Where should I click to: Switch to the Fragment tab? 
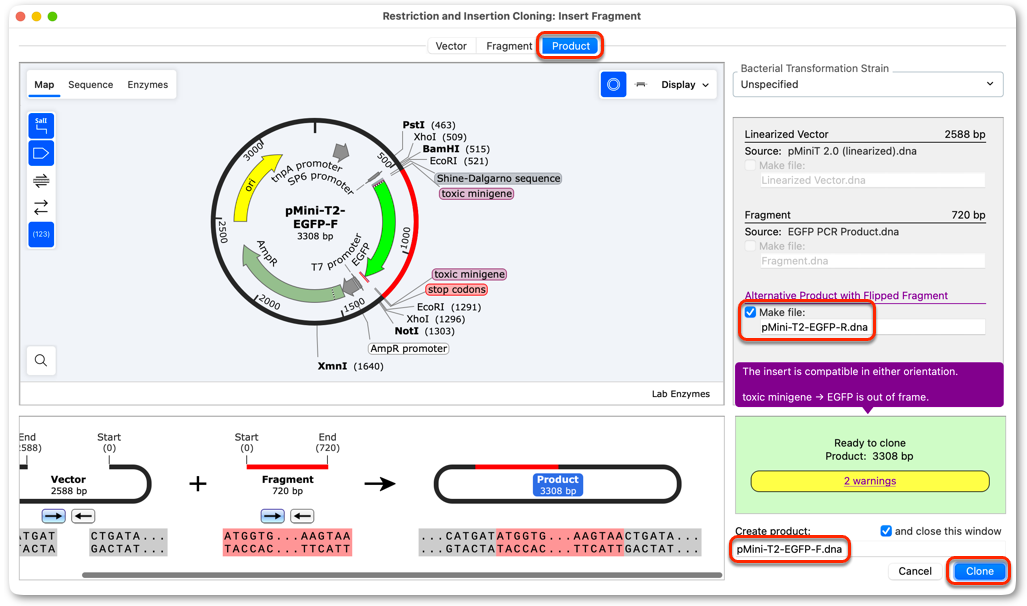coord(509,46)
